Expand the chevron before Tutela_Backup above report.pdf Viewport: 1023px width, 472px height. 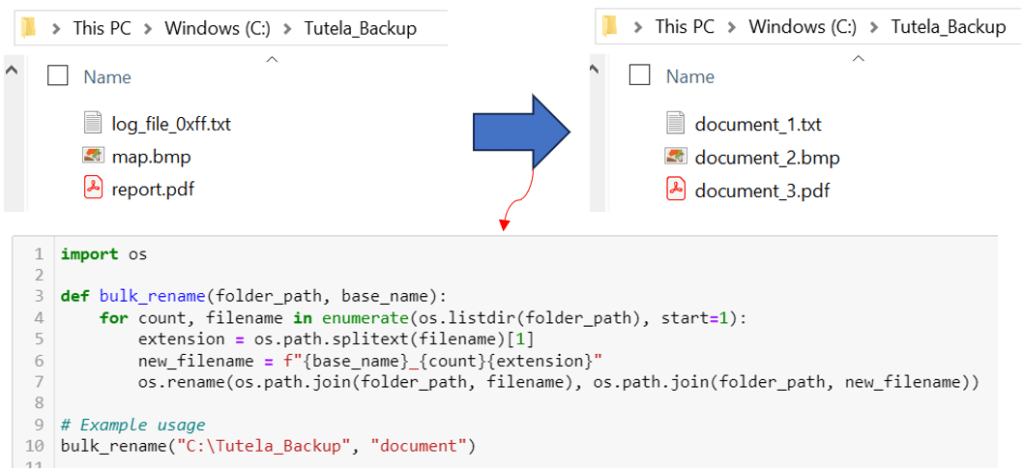pyautogui.click(x=287, y=28)
